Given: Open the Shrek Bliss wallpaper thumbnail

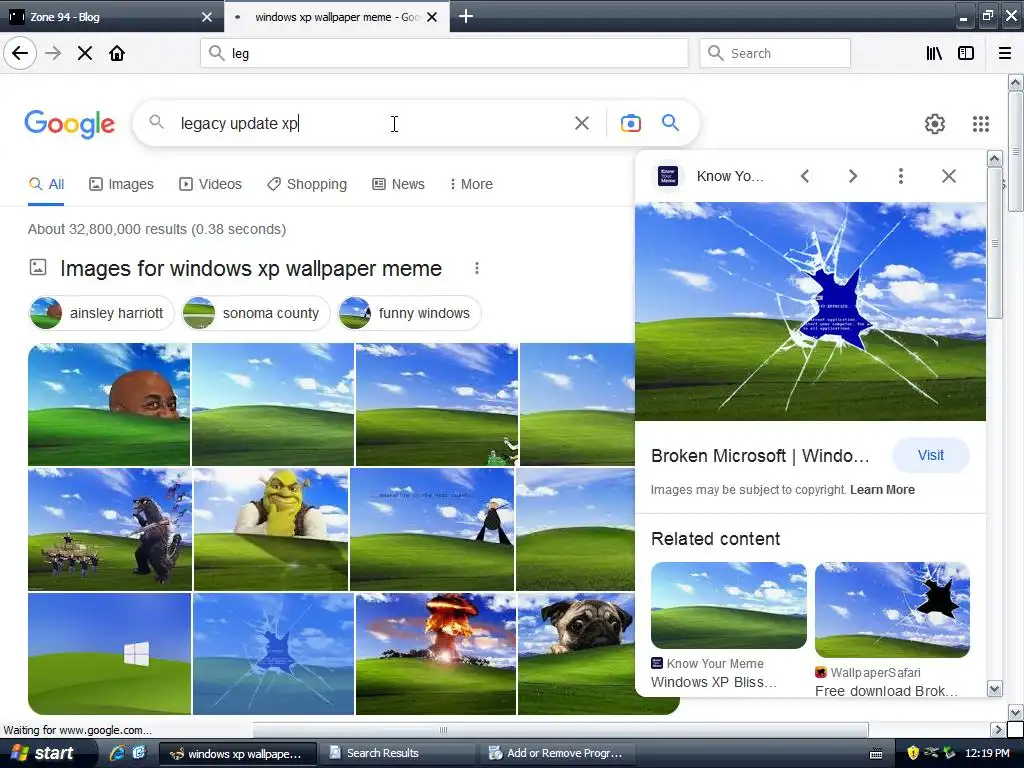Looking at the screenshot, I should (x=271, y=529).
